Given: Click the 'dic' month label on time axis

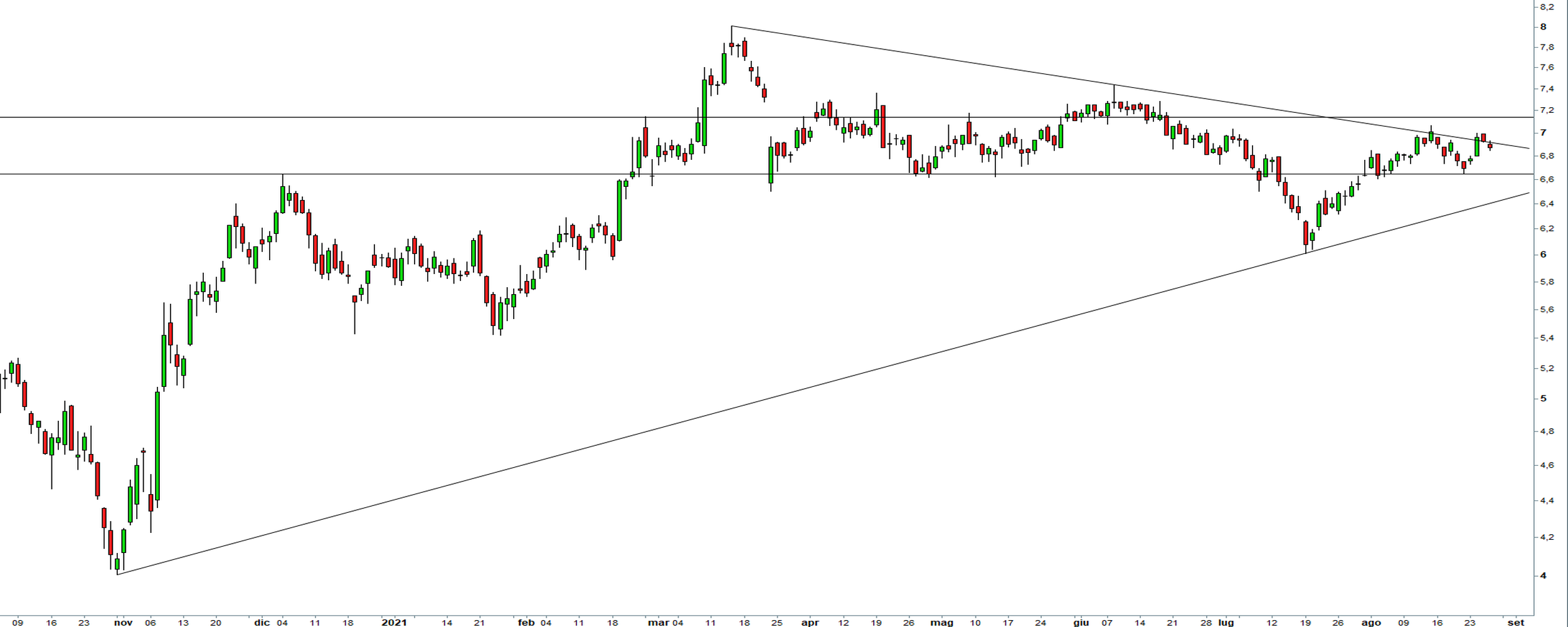Looking at the screenshot, I should pos(262,623).
